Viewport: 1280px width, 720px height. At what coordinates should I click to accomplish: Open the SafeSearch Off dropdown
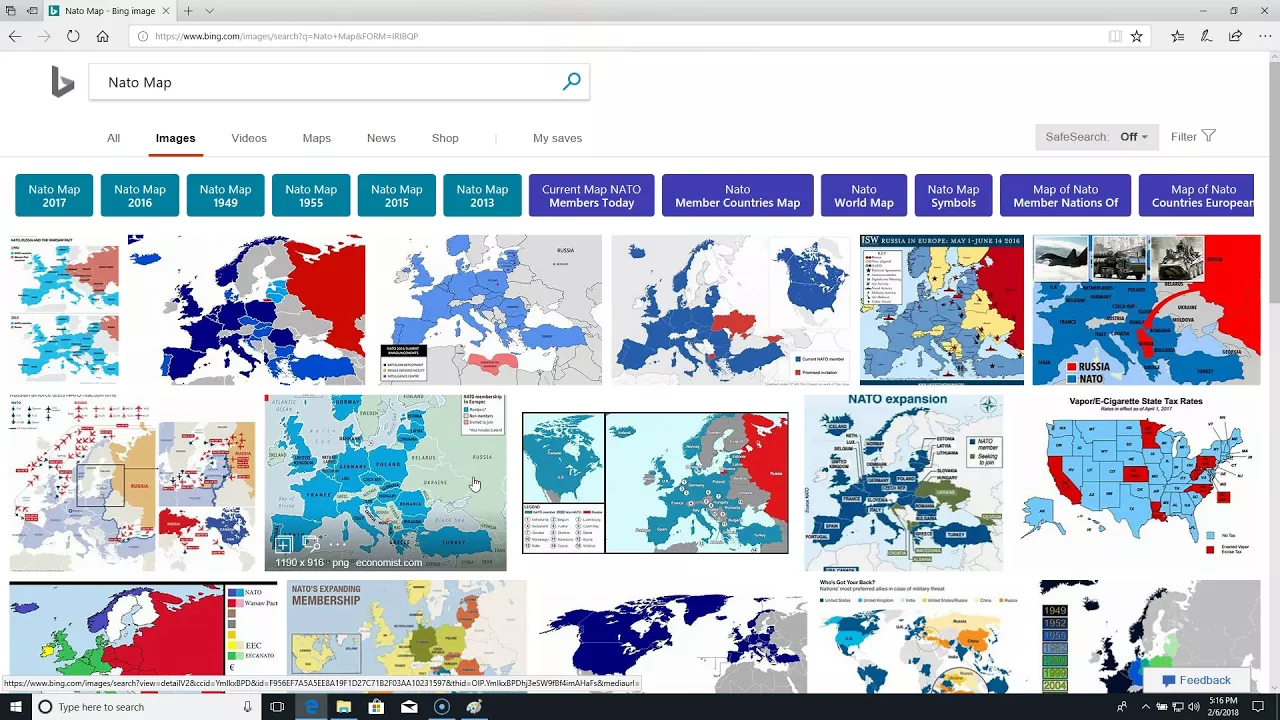pyautogui.click(x=1097, y=137)
